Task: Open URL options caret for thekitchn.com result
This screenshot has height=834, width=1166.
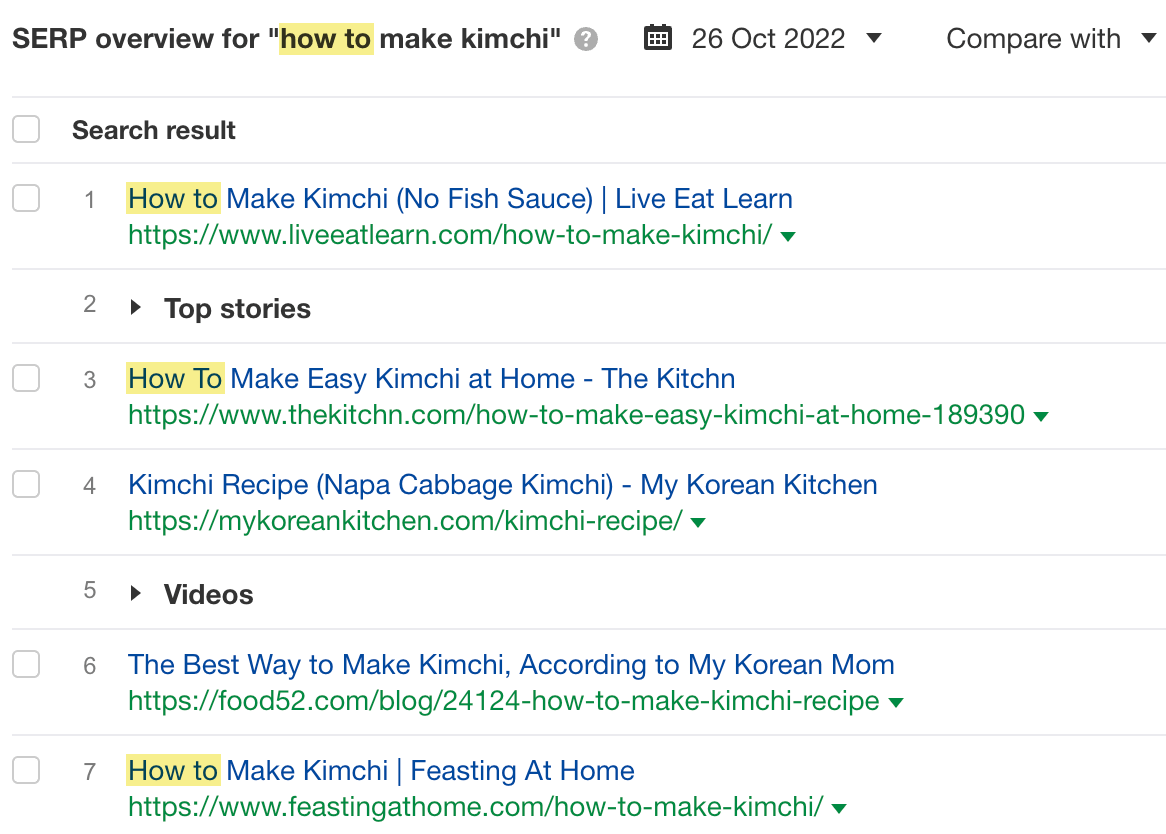Action: (x=1042, y=414)
